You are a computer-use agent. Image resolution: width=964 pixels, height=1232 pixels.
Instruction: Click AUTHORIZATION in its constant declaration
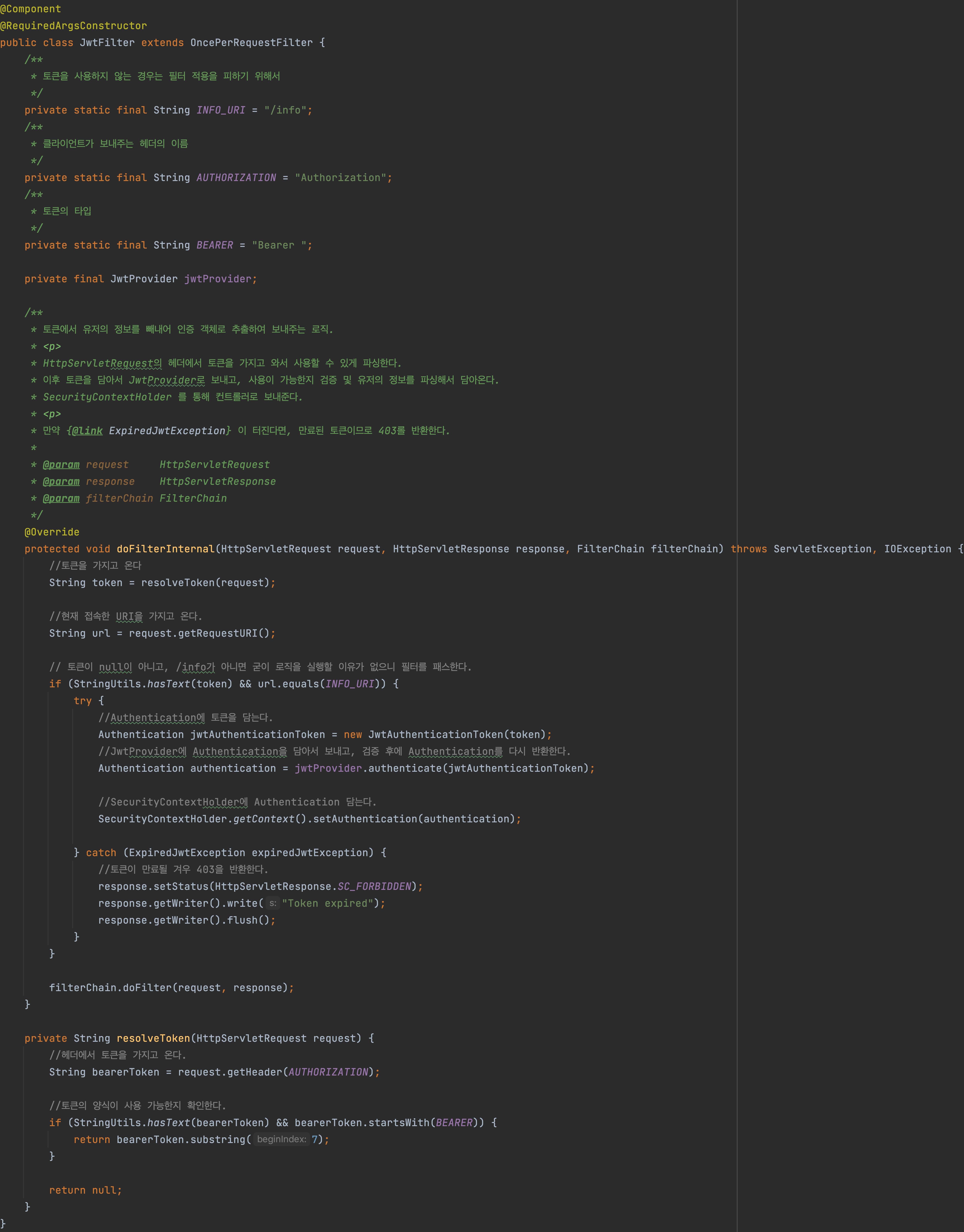(236, 178)
